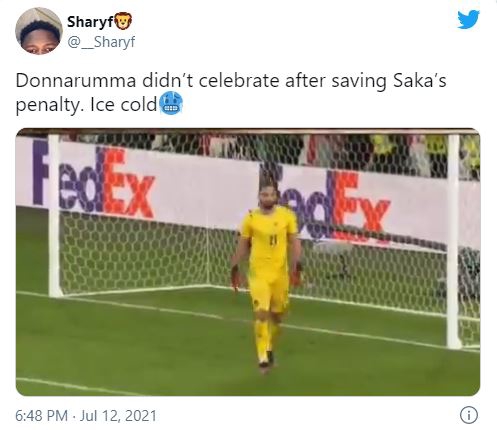
Task: Click the right goal post in video
Action: [x=453, y=241]
